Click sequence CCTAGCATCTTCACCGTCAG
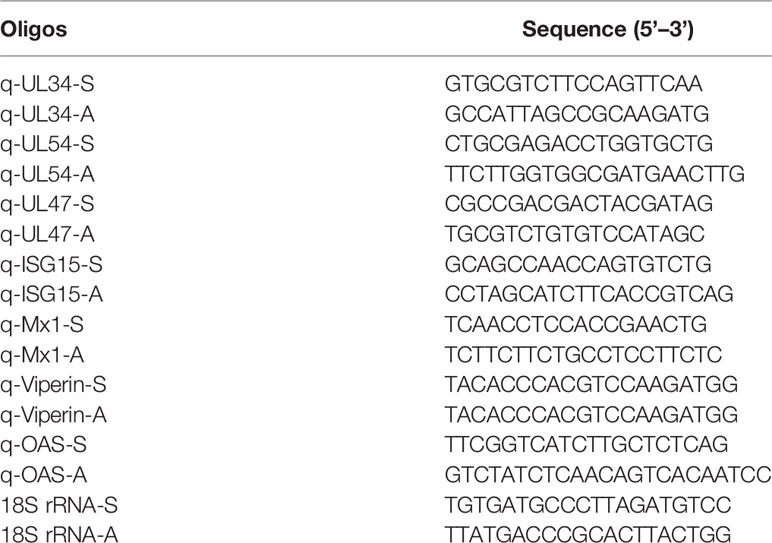 [x=589, y=294]
